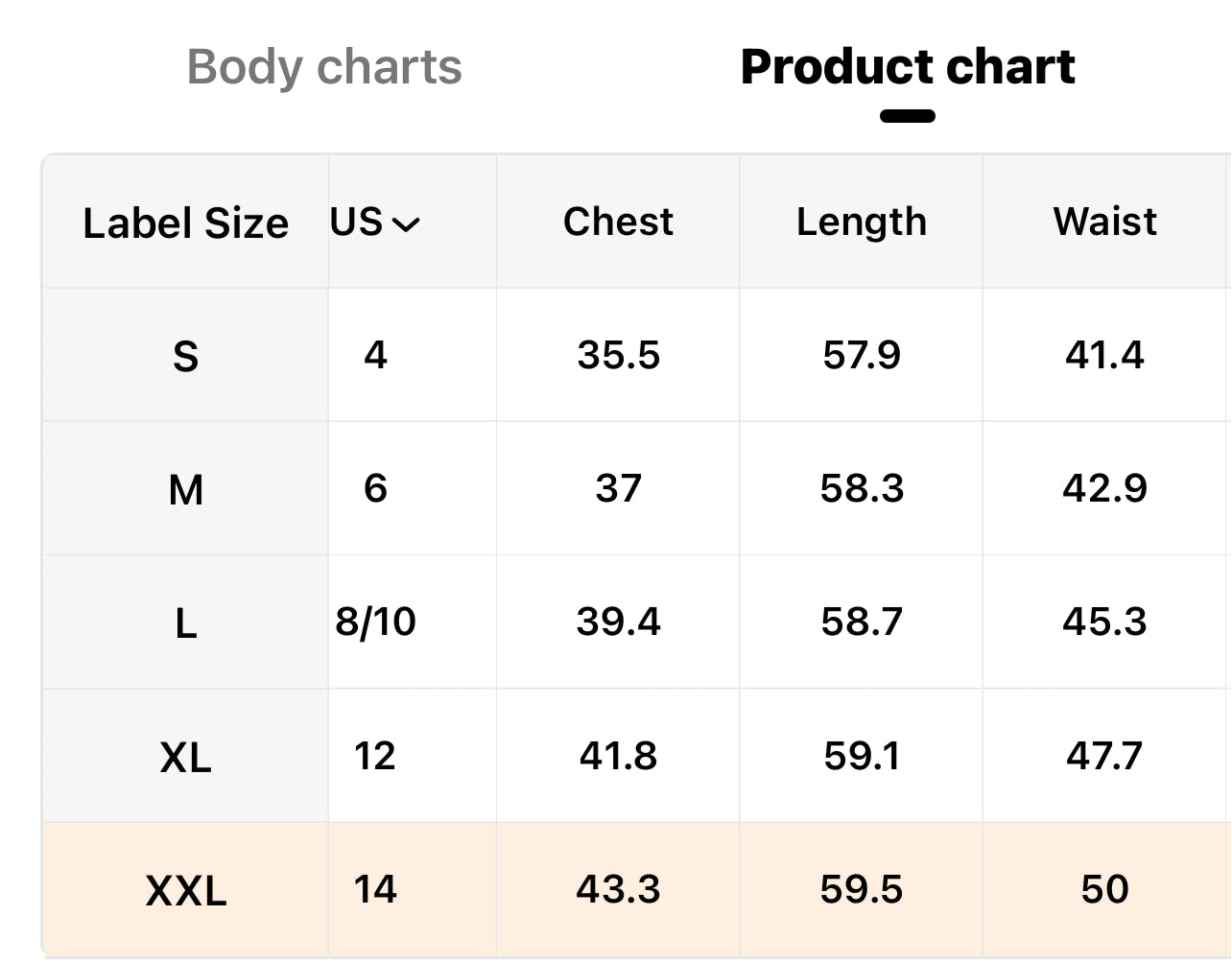The image size is (1232, 963).
Task: Click the Chest column header
Action: coord(618,222)
